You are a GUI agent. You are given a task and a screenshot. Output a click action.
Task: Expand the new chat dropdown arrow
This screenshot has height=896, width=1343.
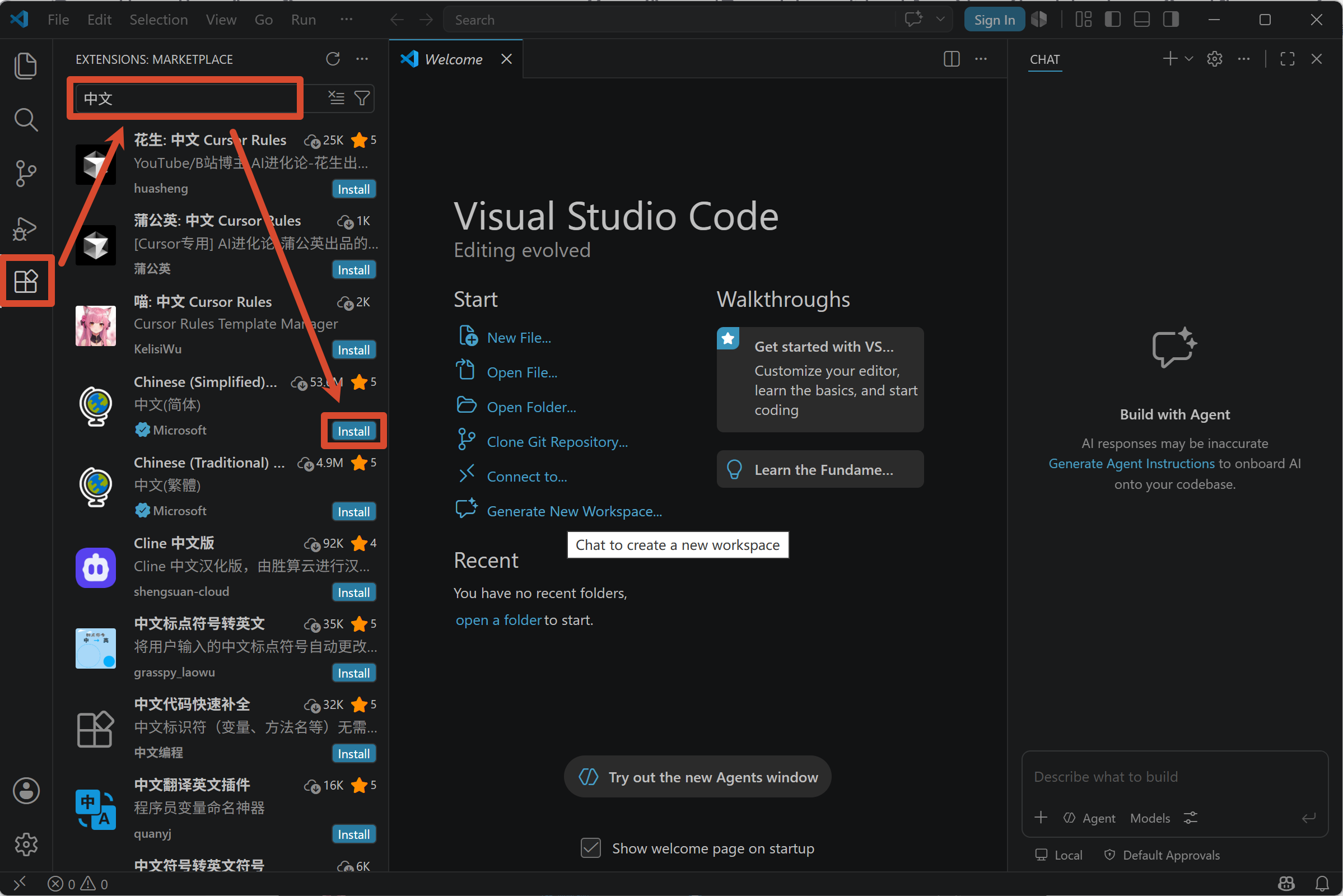1190,59
